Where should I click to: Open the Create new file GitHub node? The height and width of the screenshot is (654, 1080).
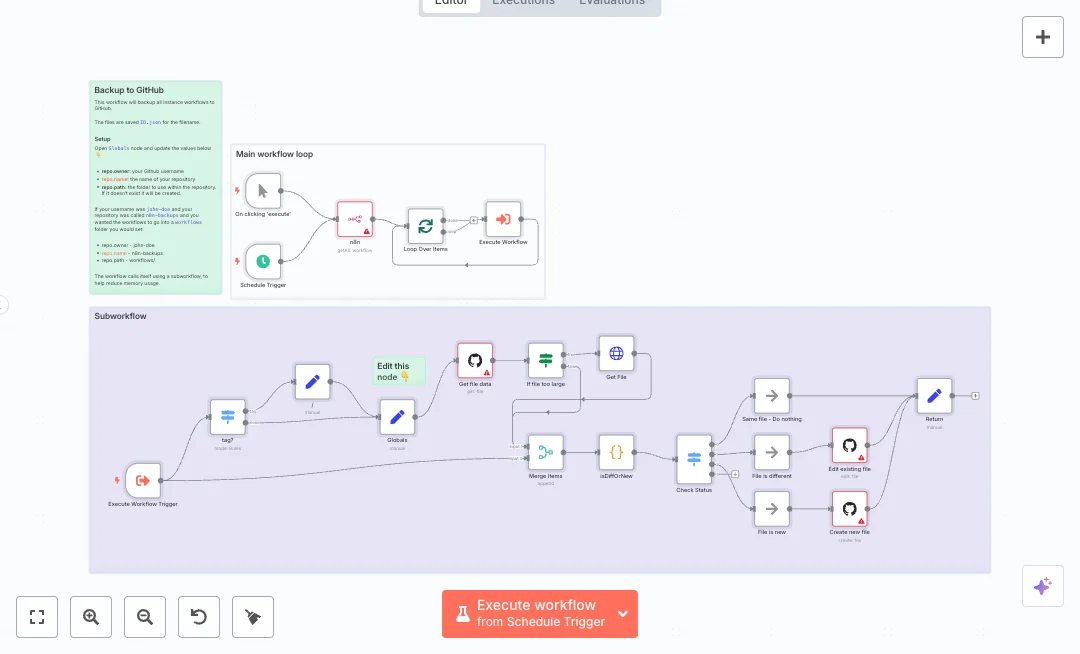849,509
